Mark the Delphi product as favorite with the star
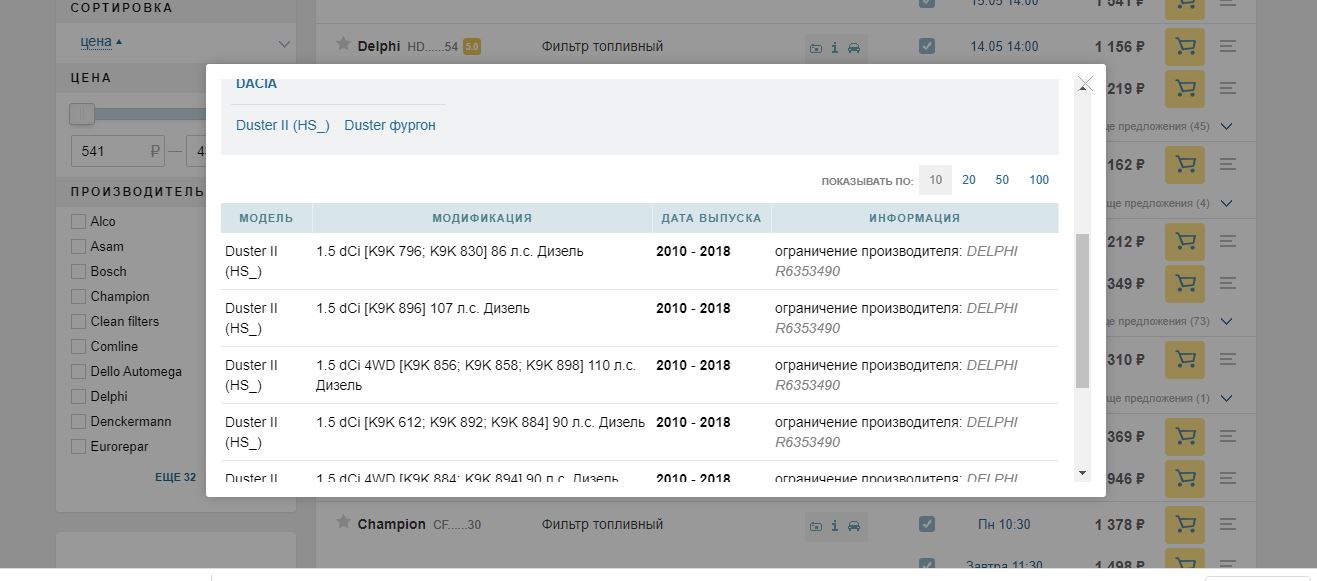 pyautogui.click(x=343, y=45)
